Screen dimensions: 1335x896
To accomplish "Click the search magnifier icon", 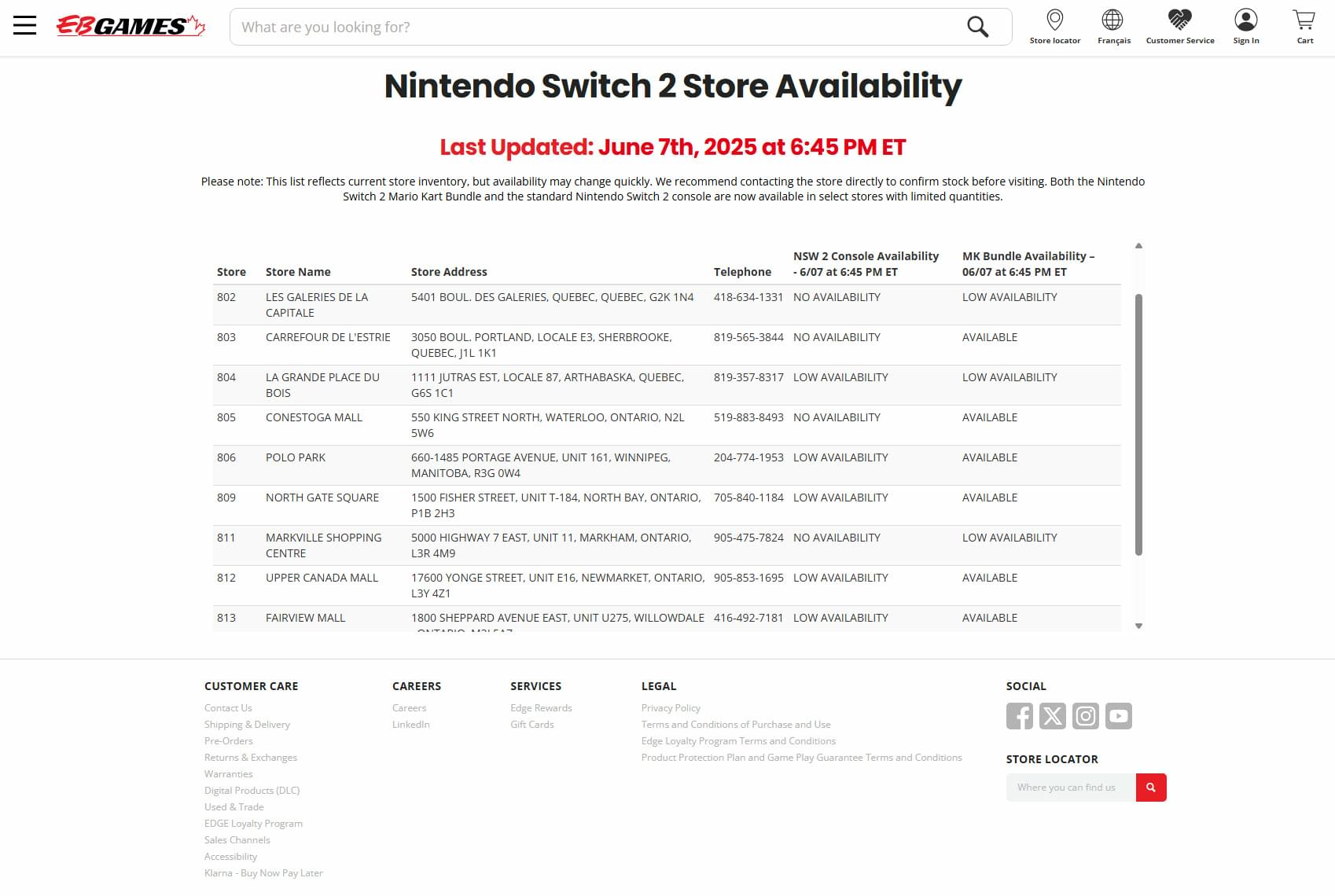I will tap(977, 27).
